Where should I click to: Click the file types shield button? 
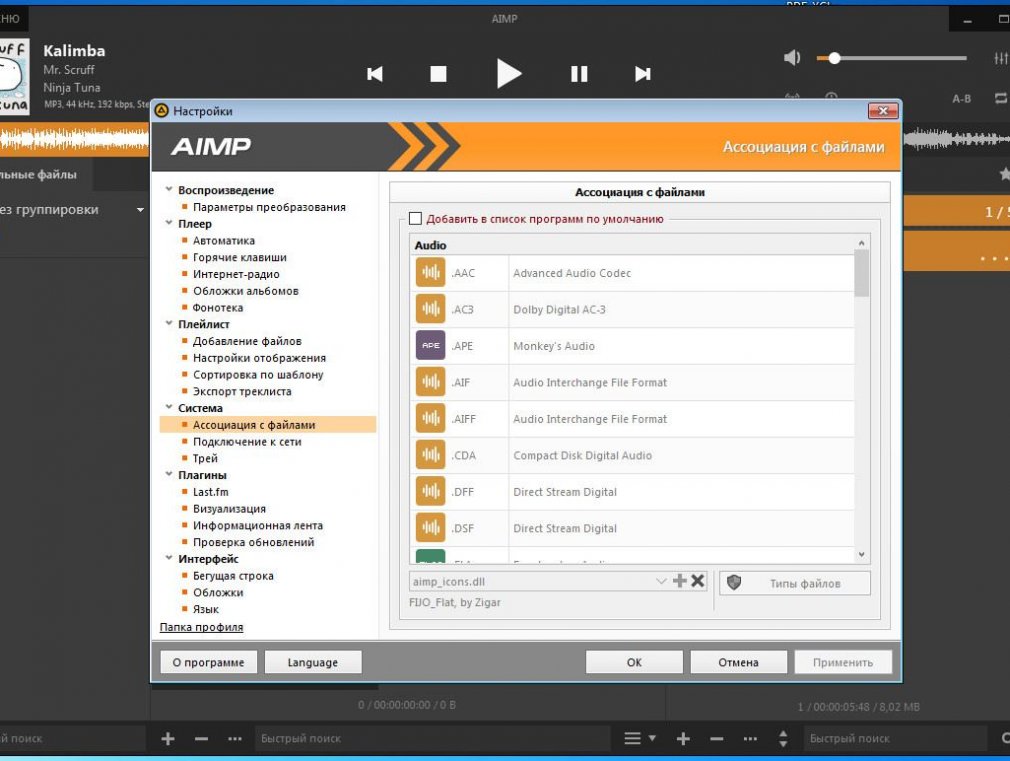[x=795, y=583]
